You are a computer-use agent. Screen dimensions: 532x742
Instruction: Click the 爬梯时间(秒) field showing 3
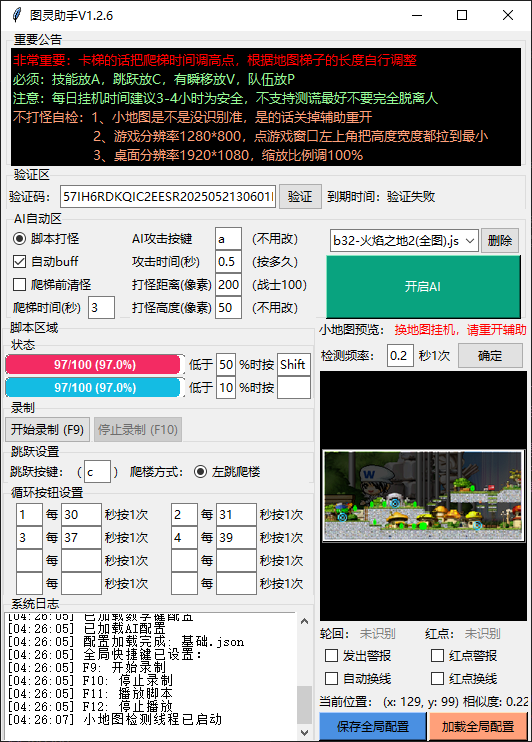[x=101, y=308]
